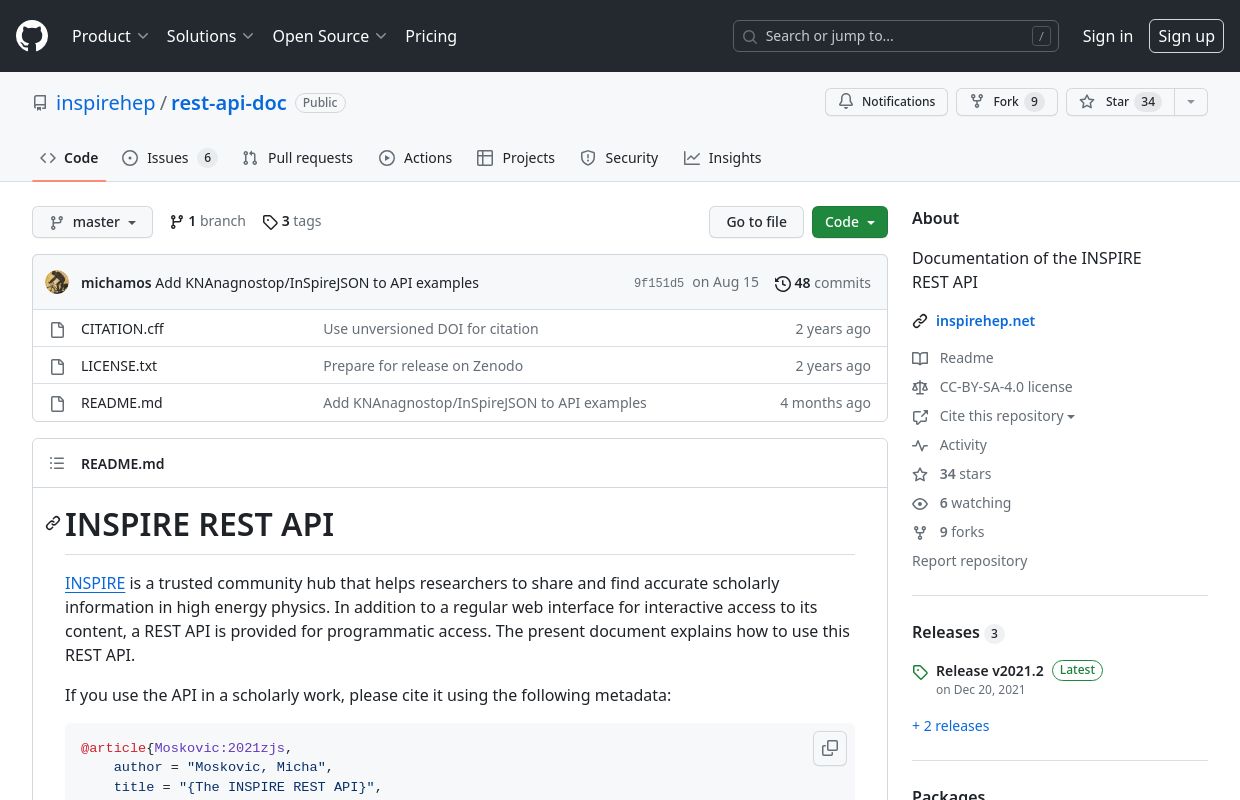Jump to the Readme in About
Viewport: 1240px width, 800px height.
click(x=953, y=358)
